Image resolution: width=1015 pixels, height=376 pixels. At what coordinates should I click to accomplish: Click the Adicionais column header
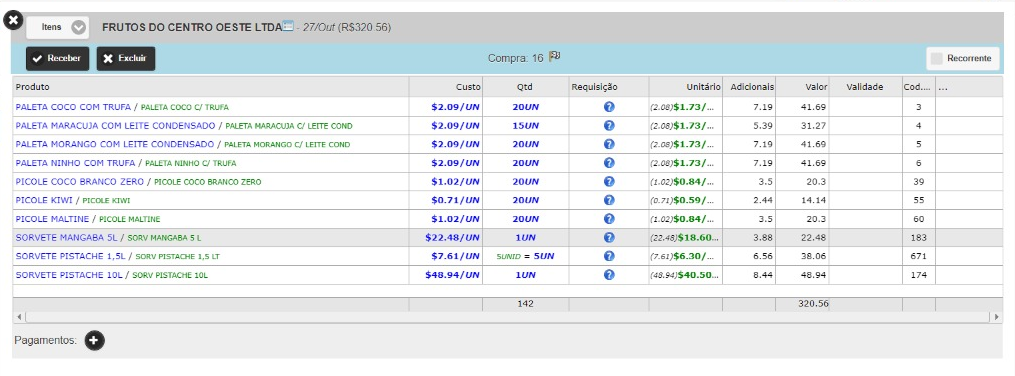click(749, 87)
